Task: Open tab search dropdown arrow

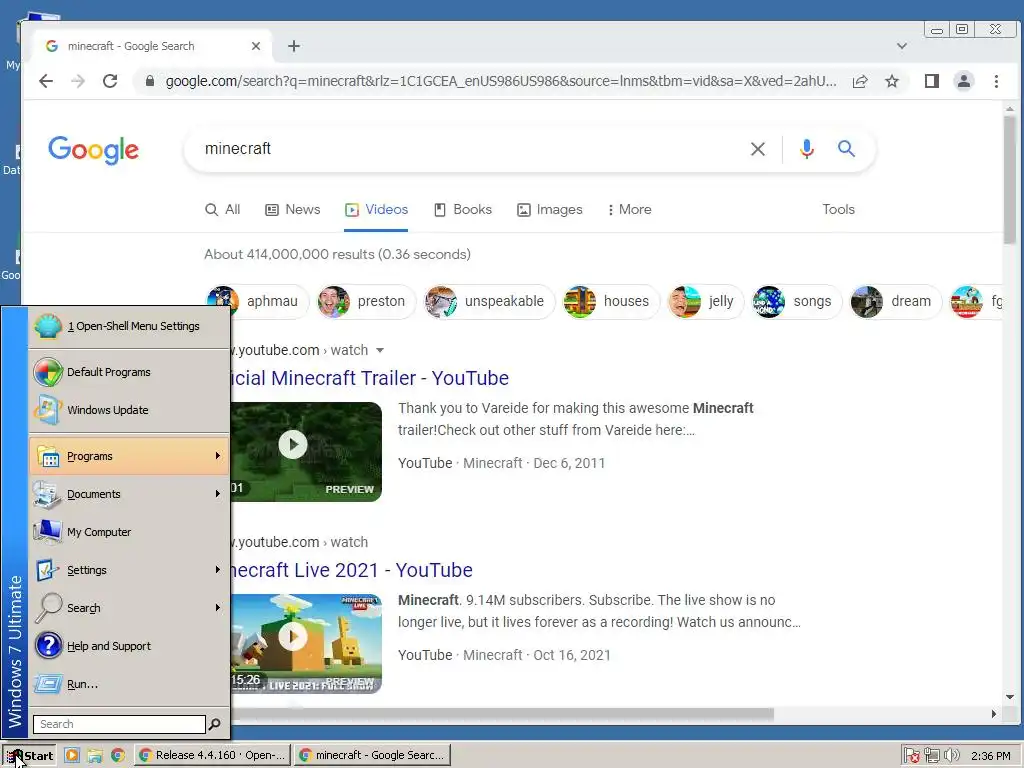Action: (x=901, y=46)
